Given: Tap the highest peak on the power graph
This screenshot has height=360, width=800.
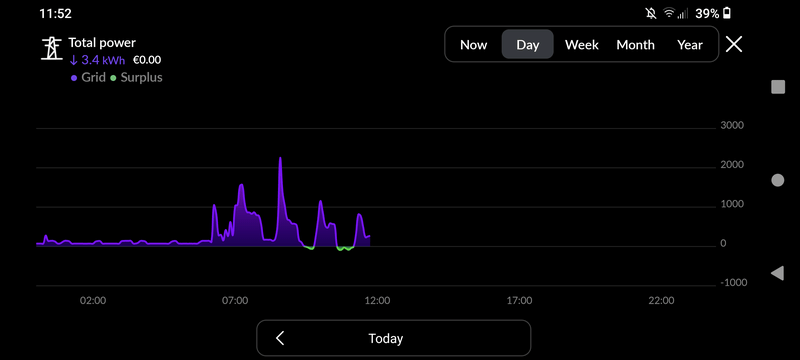Looking at the screenshot, I should coord(280,159).
